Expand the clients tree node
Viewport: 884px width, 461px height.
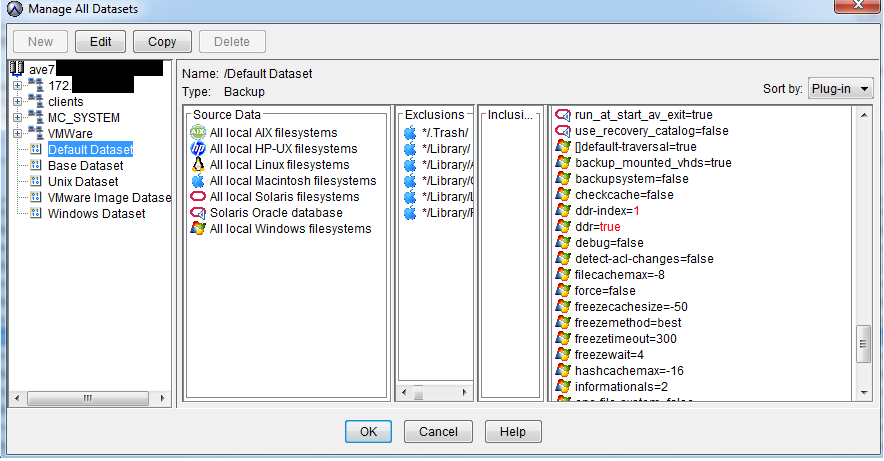click(17, 101)
